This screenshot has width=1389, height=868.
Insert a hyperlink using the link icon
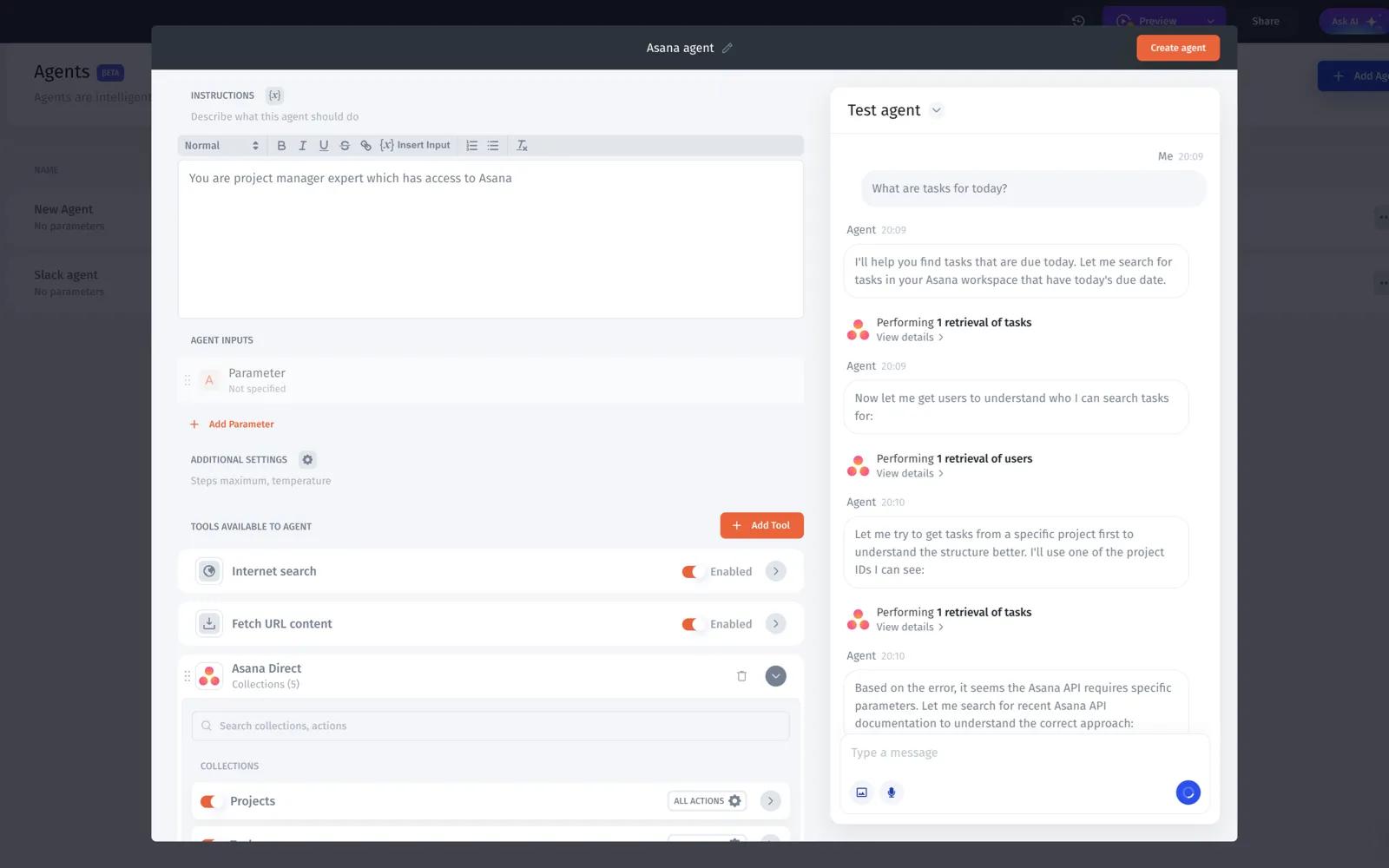(x=365, y=146)
